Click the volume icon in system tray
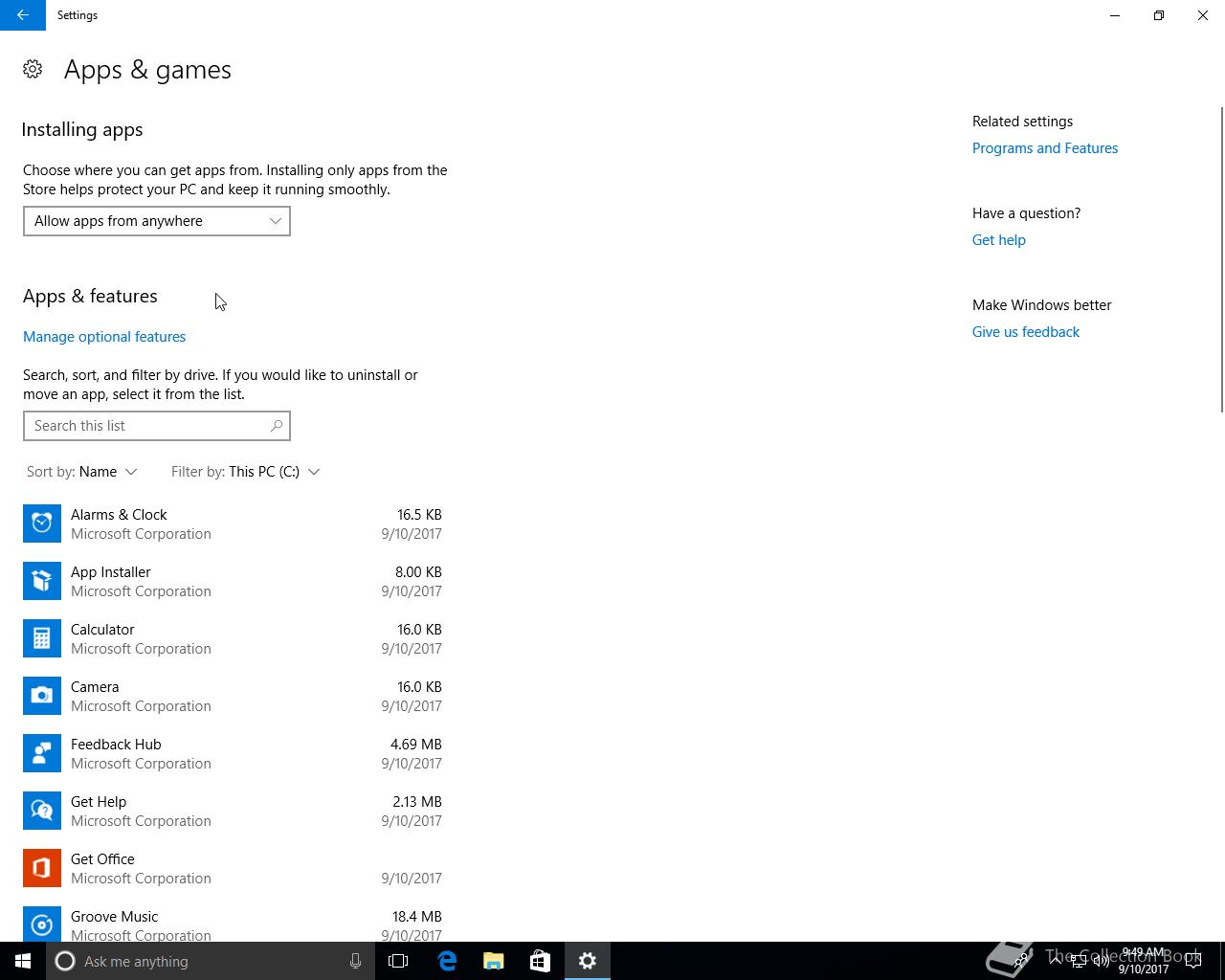Screen dimensions: 1225x980 pyautogui.click(x=1102, y=961)
